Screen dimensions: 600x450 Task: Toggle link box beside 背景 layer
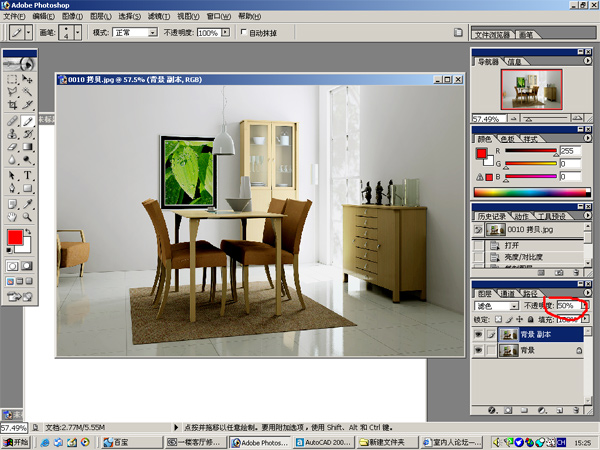[x=491, y=350]
